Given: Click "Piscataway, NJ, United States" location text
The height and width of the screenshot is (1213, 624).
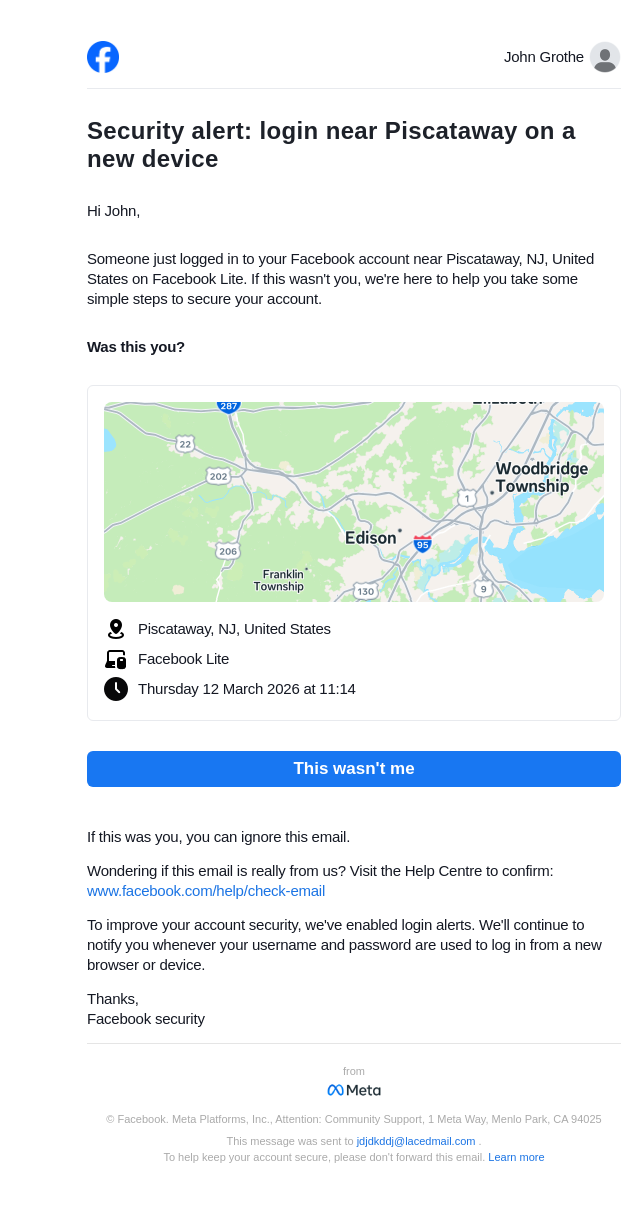Looking at the screenshot, I should [x=234, y=629].
